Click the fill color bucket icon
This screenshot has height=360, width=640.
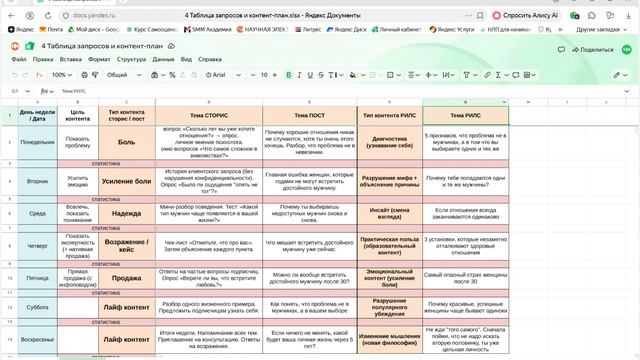pos(353,75)
